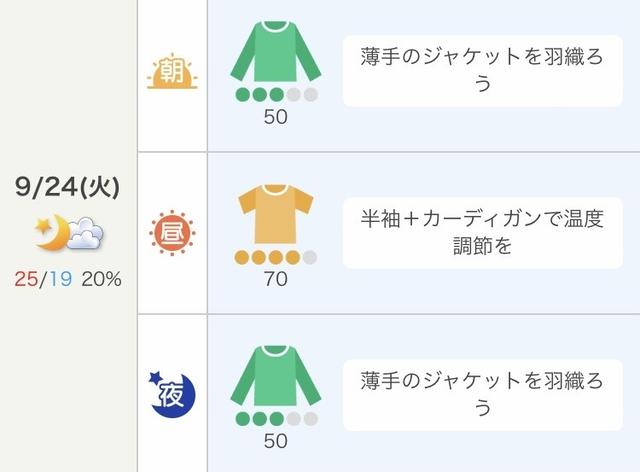Viewport: 640px width, 472px height.
Task: Click the night clothing index dots
Action: click(x=276, y=419)
